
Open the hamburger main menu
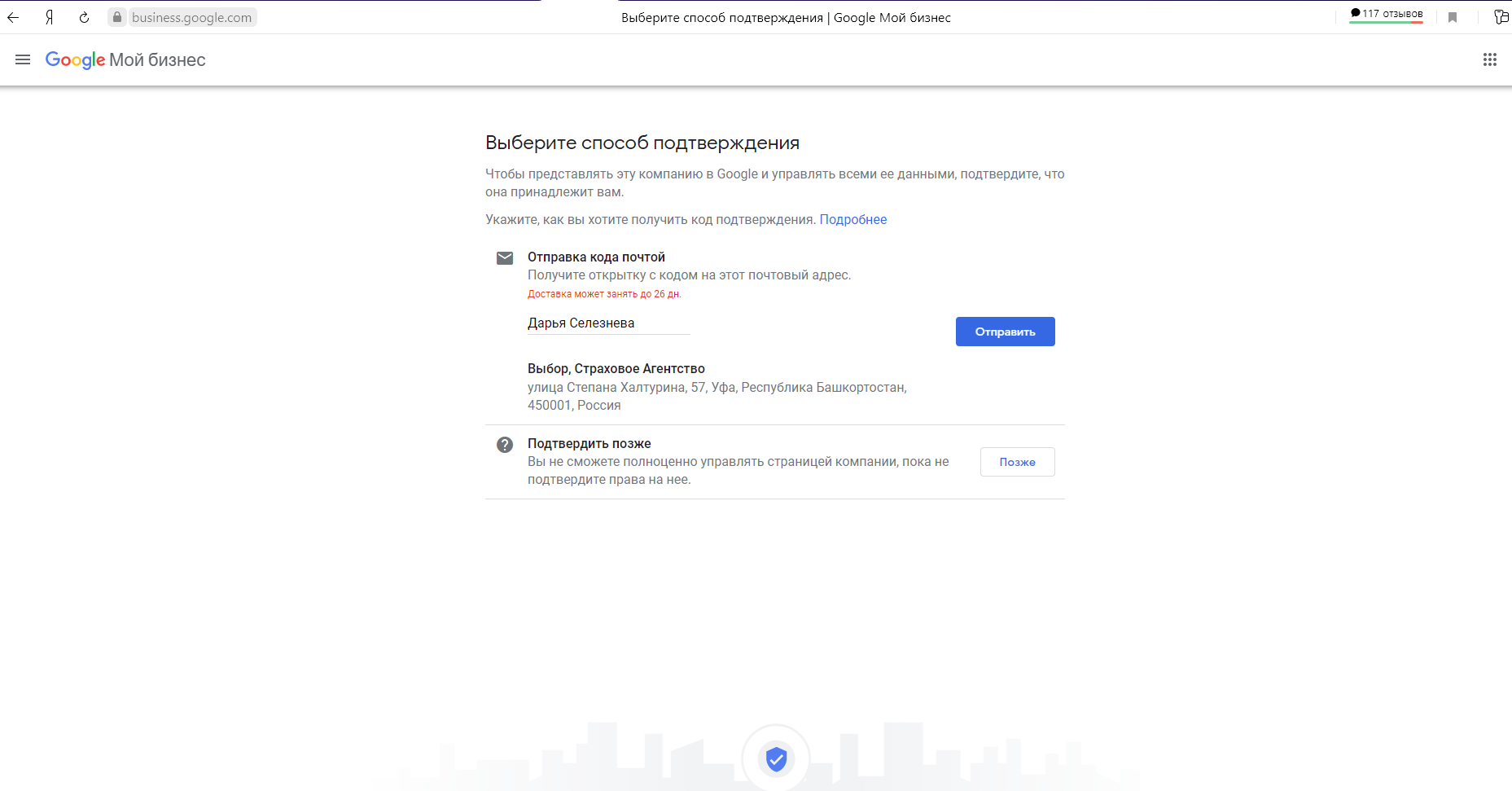coord(23,59)
